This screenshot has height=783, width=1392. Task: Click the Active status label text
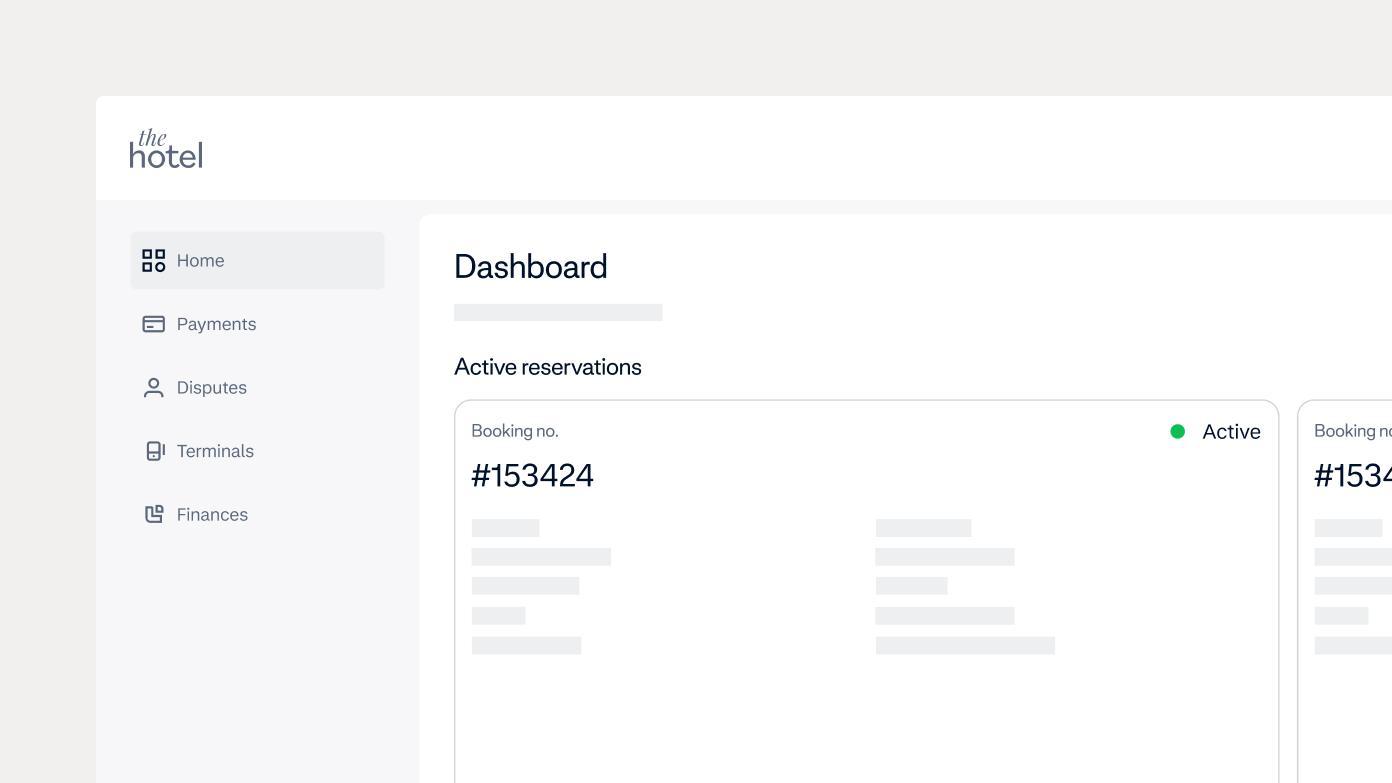pos(1231,432)
